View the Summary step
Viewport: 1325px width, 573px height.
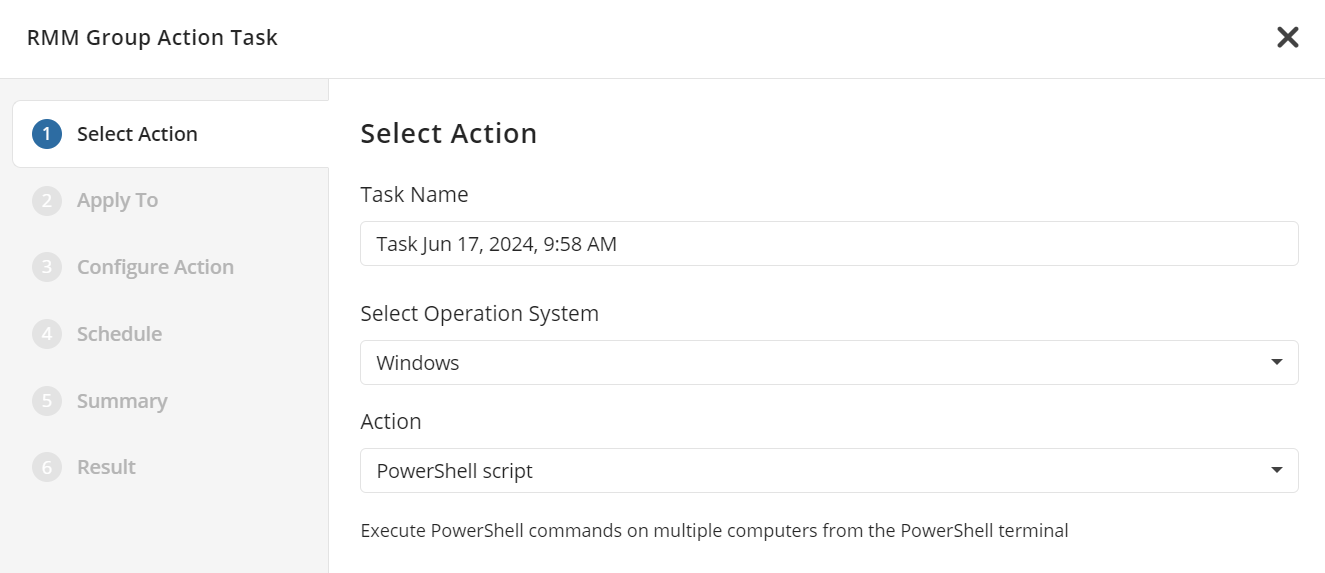122,401
